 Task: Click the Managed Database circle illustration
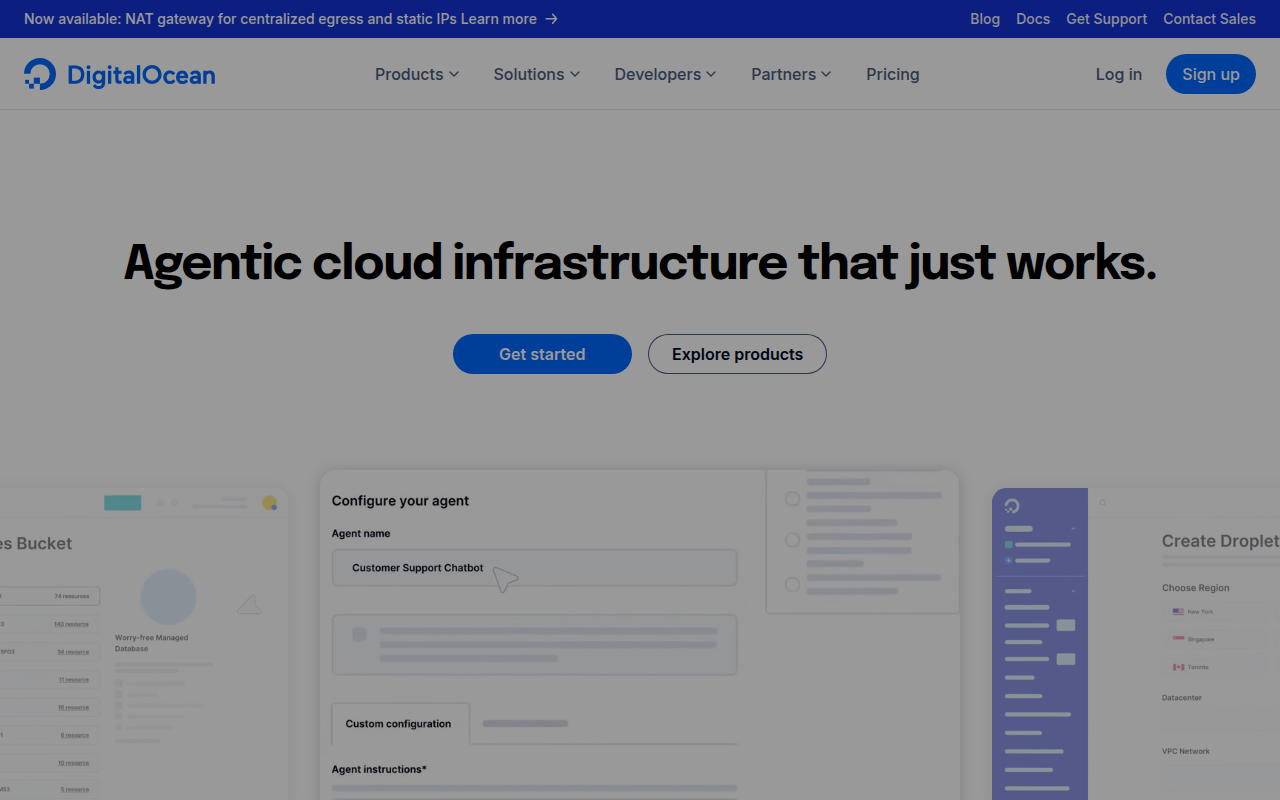tap(168, 596)
